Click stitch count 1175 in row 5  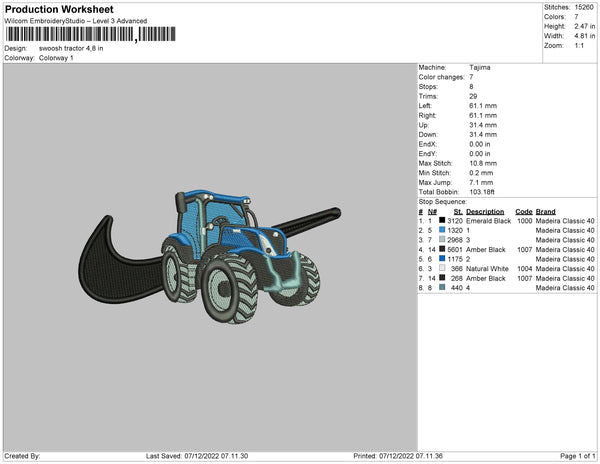coord(455,259)
